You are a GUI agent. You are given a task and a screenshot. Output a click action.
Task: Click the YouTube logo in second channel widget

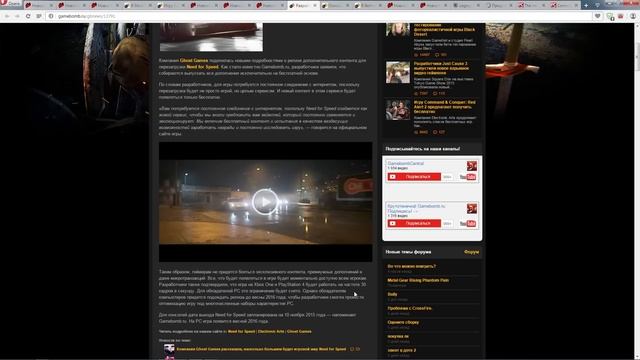click(468, 223)
